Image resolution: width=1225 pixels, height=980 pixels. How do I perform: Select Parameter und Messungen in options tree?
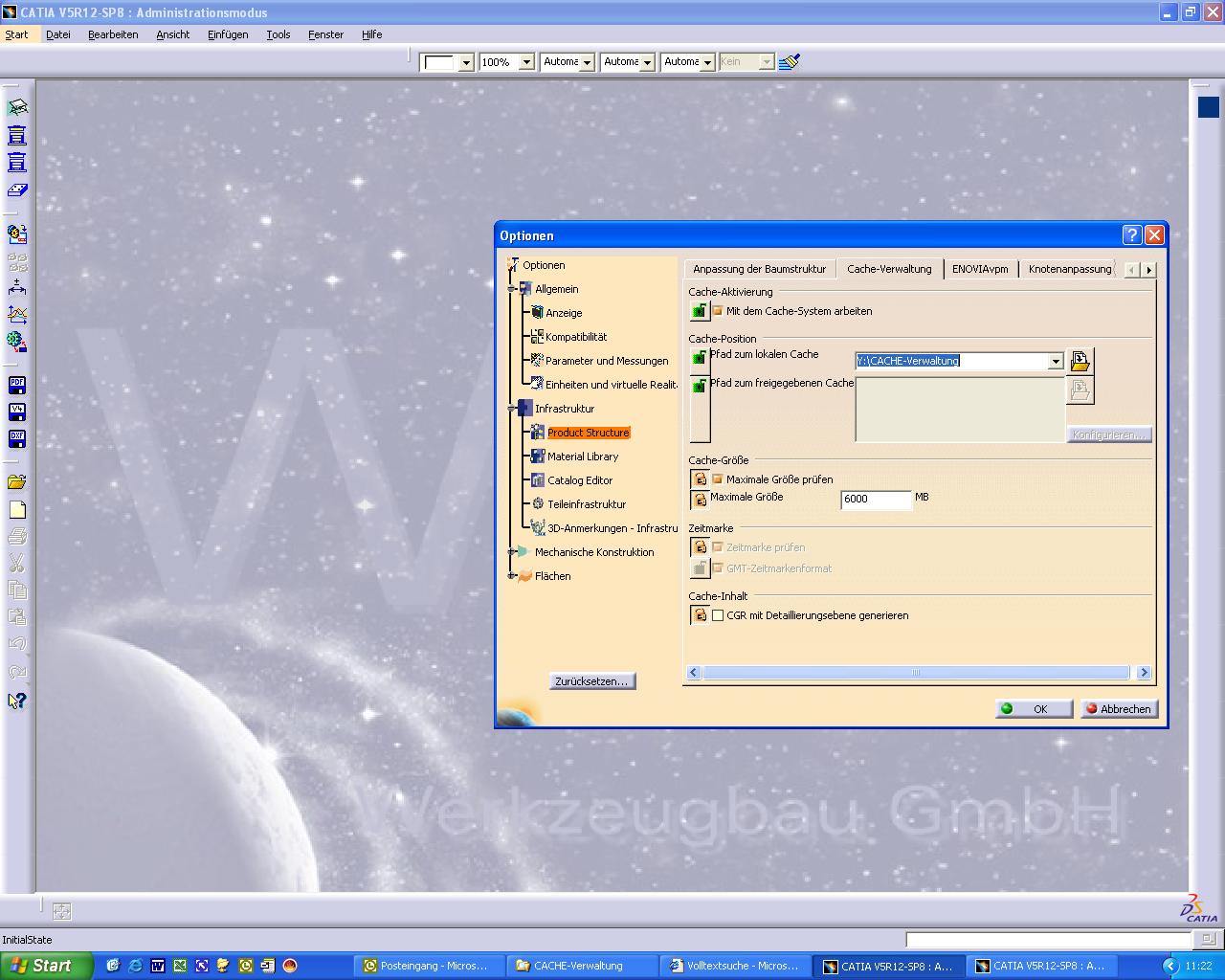tap(607, 361)
